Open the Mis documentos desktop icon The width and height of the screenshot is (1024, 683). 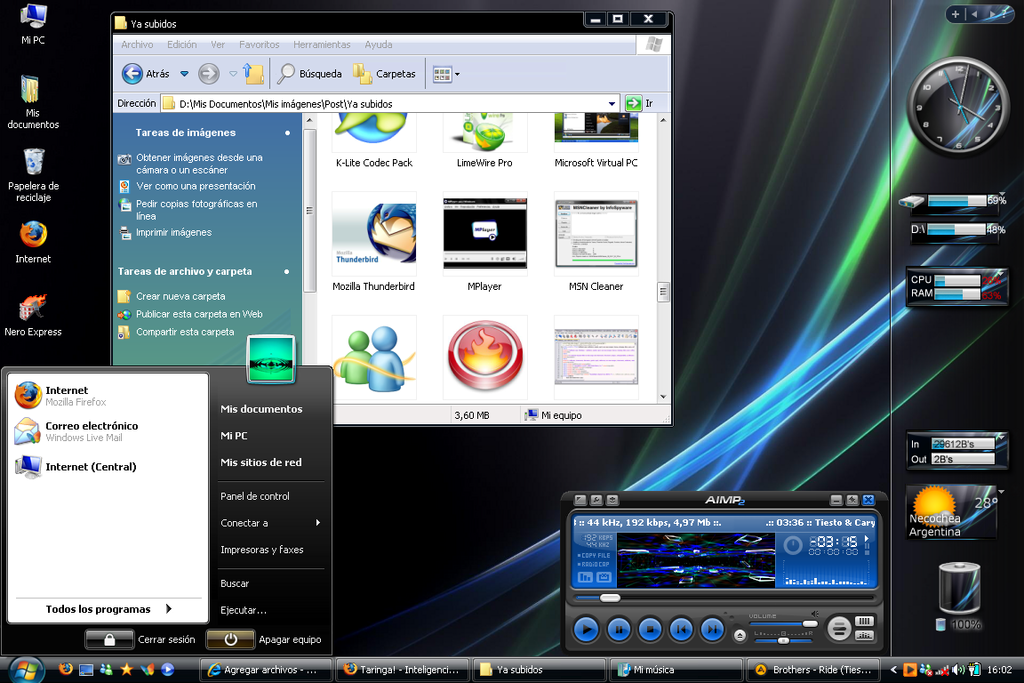(x=33, y=102)
